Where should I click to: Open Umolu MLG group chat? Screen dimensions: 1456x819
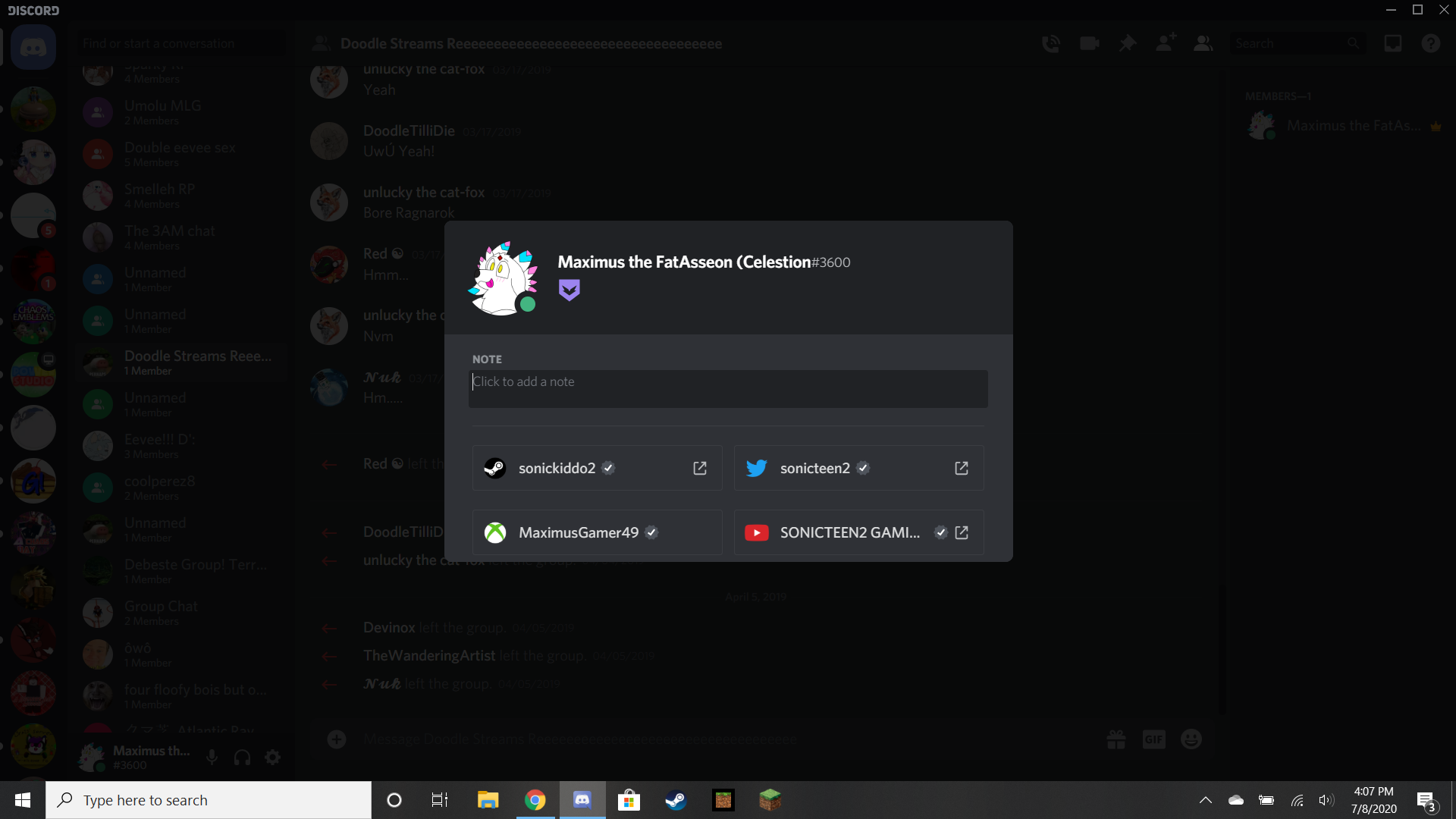tap(182, 112)
